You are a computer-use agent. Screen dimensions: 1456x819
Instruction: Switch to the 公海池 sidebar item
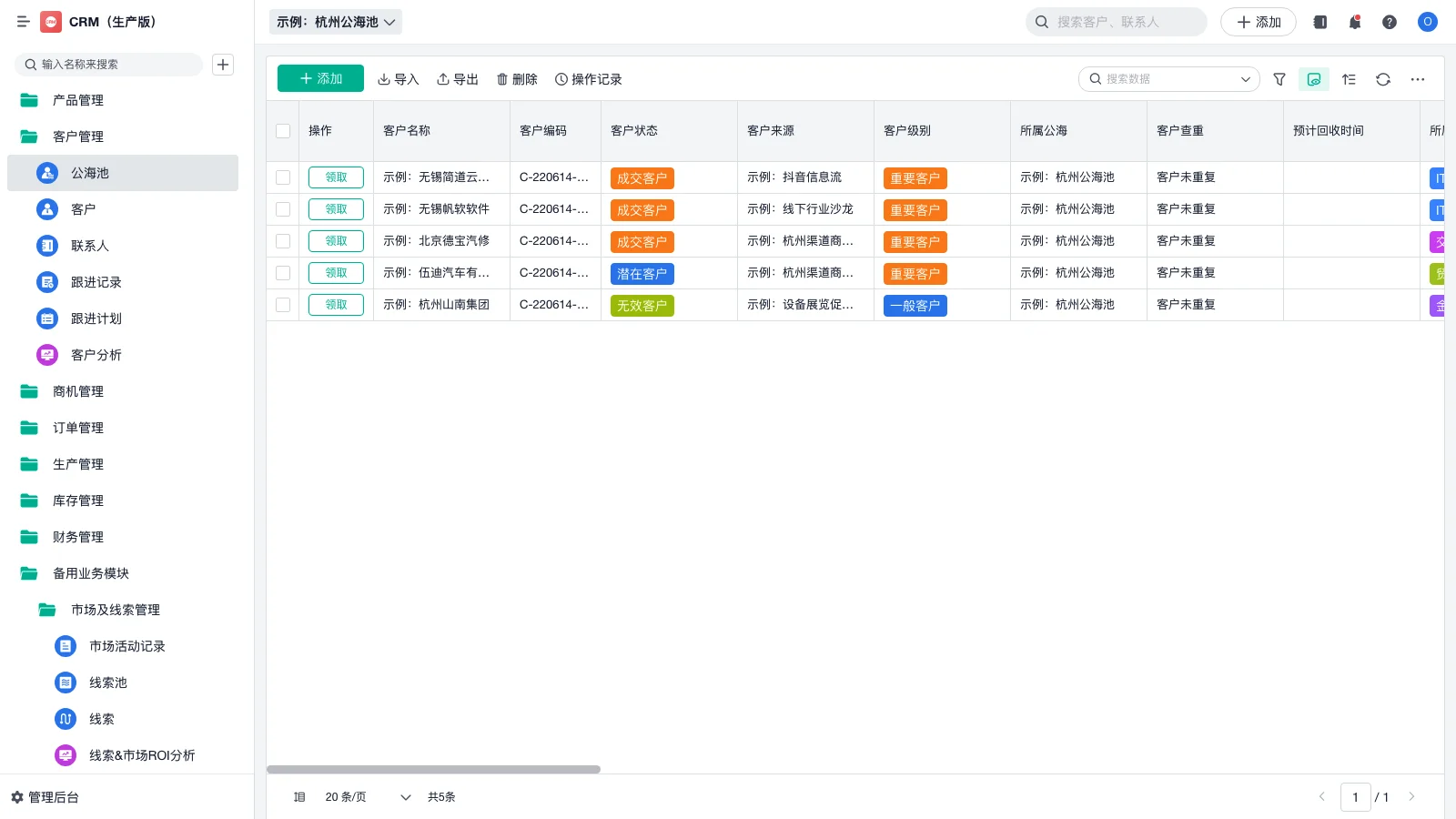click(x=88, y=173)
